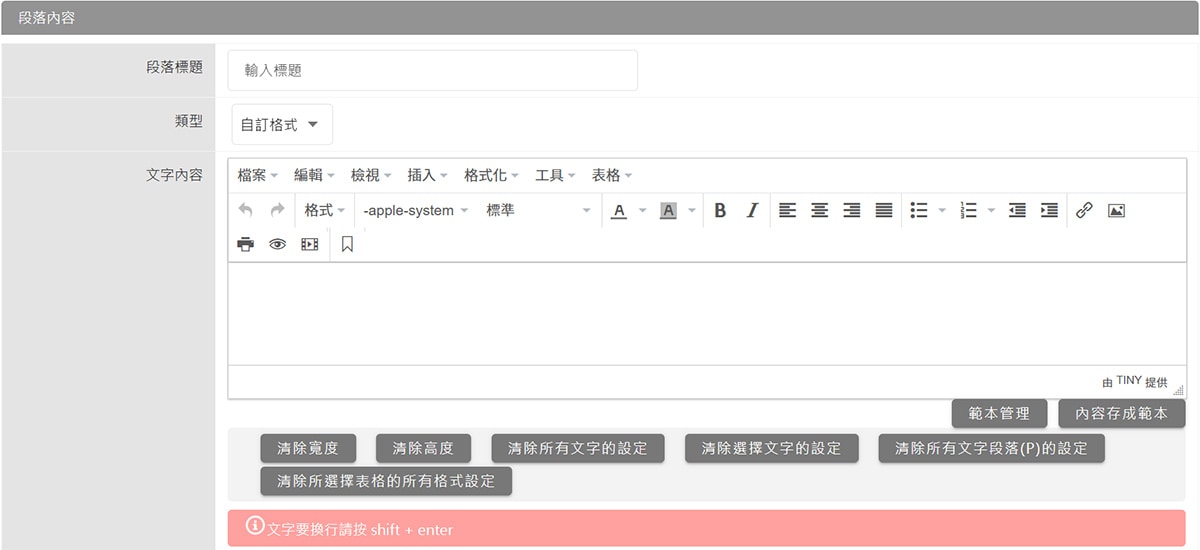Justify the paragraph text

884,211
